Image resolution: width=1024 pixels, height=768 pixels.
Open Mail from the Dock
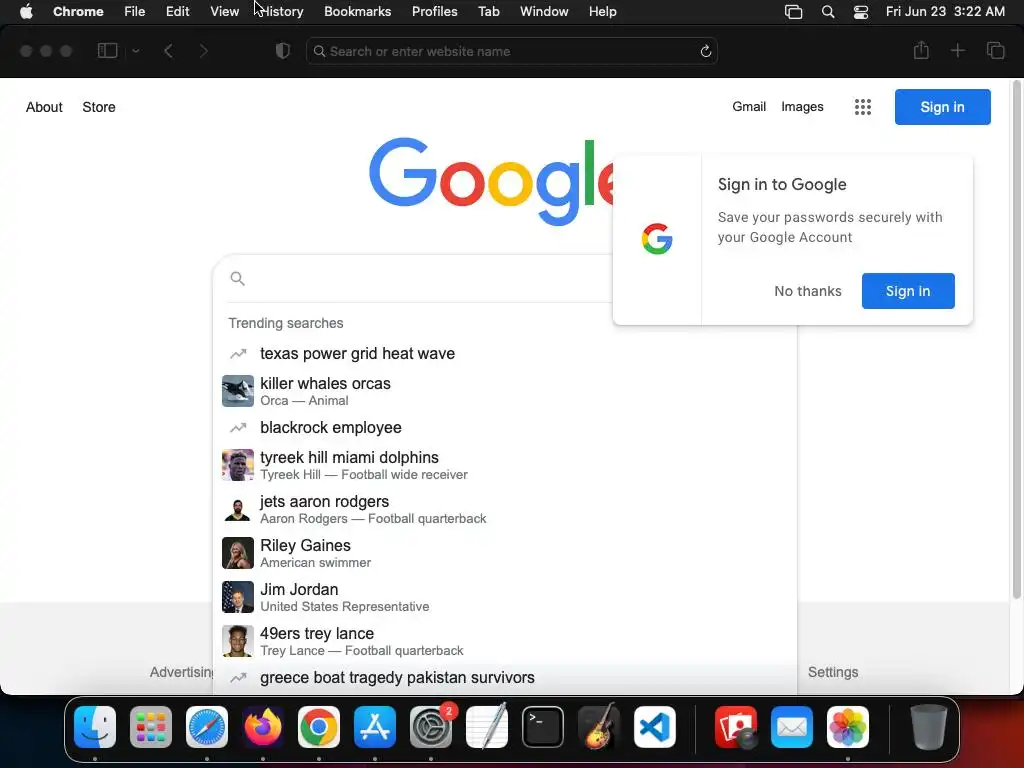click(792, 727)
